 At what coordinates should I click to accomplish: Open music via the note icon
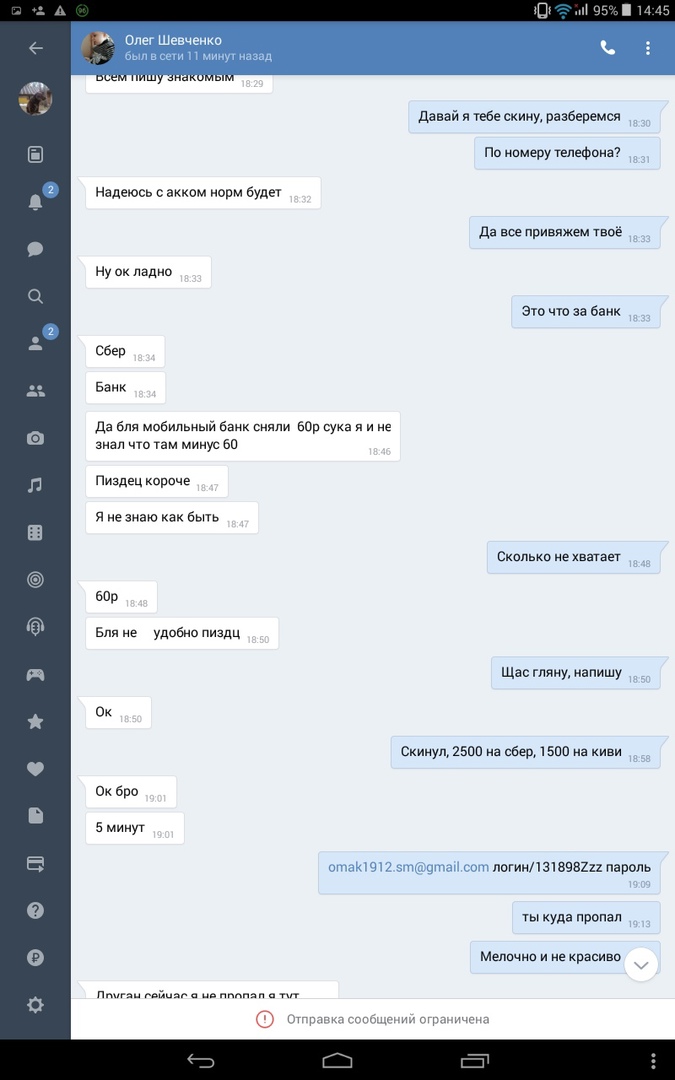click(35, 486)
